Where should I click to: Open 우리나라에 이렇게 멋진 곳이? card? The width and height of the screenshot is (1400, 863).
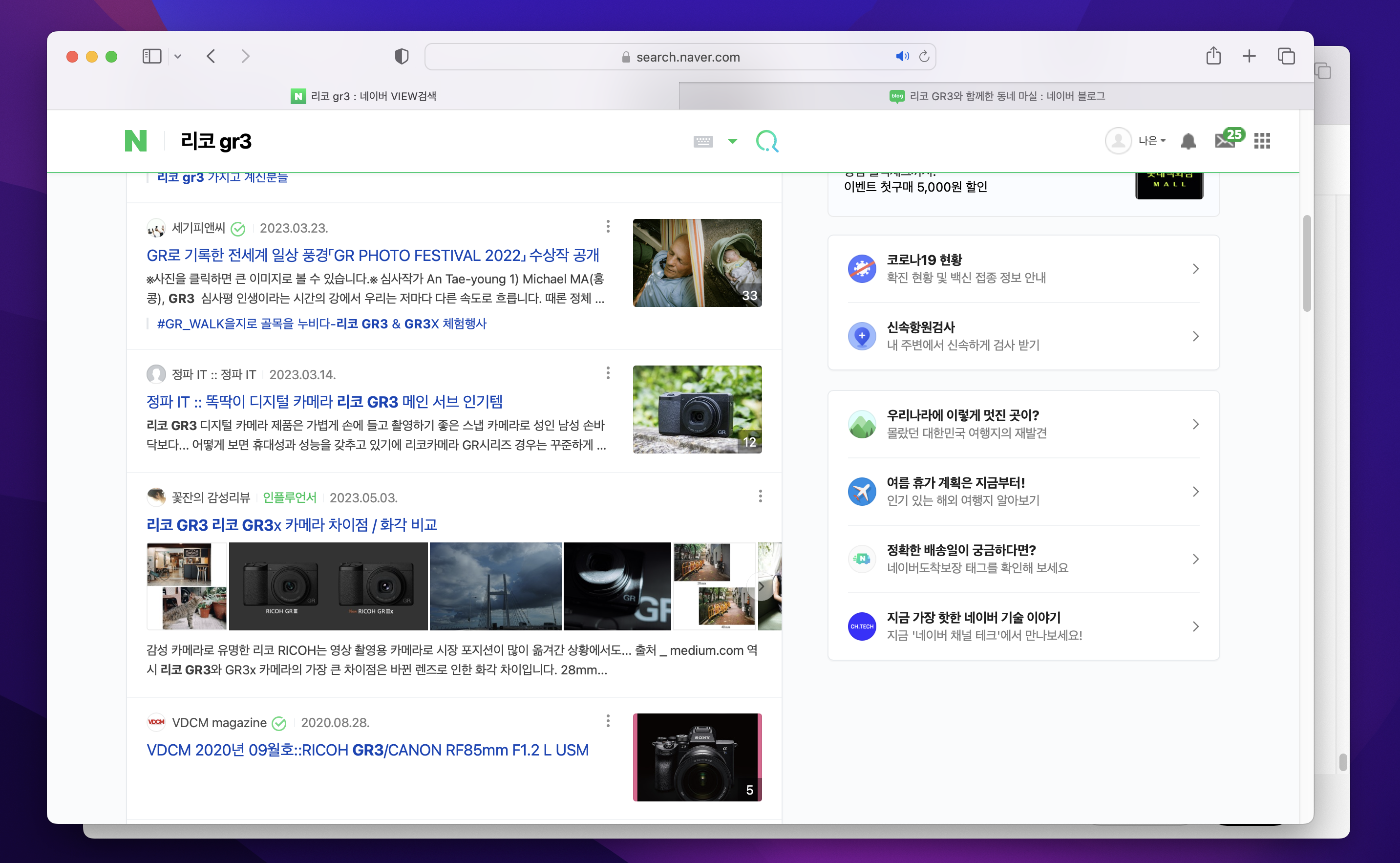pyautogui.click(x=1023, y=424)
